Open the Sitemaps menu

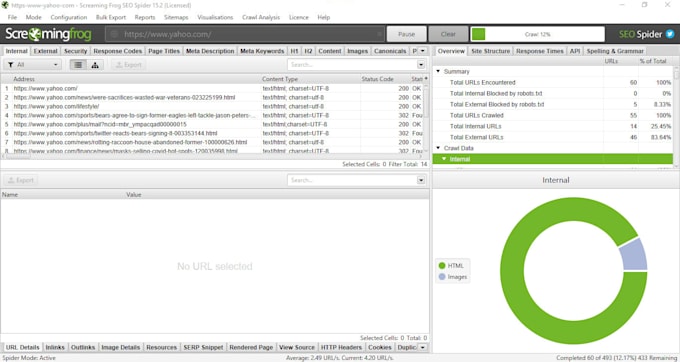[176, 17]
